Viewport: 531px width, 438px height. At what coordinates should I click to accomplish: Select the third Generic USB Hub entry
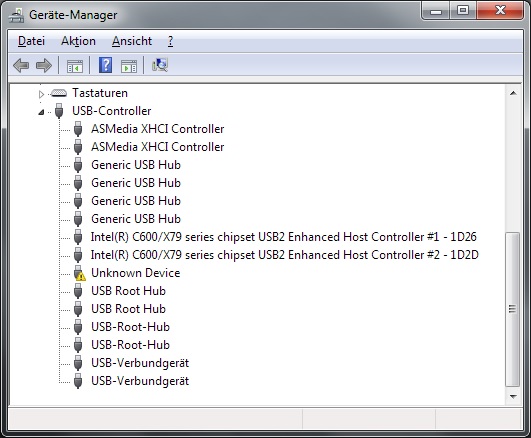pyautogui.click(x=136, y=201)
